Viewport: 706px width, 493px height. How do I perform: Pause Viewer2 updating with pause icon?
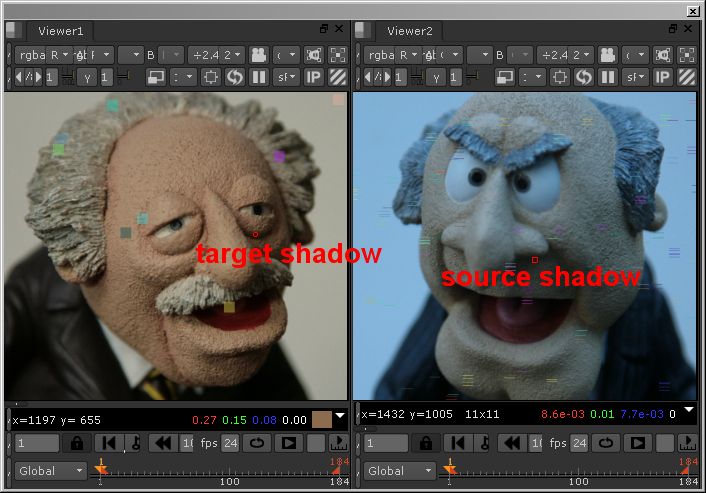(x=608, y=77)
